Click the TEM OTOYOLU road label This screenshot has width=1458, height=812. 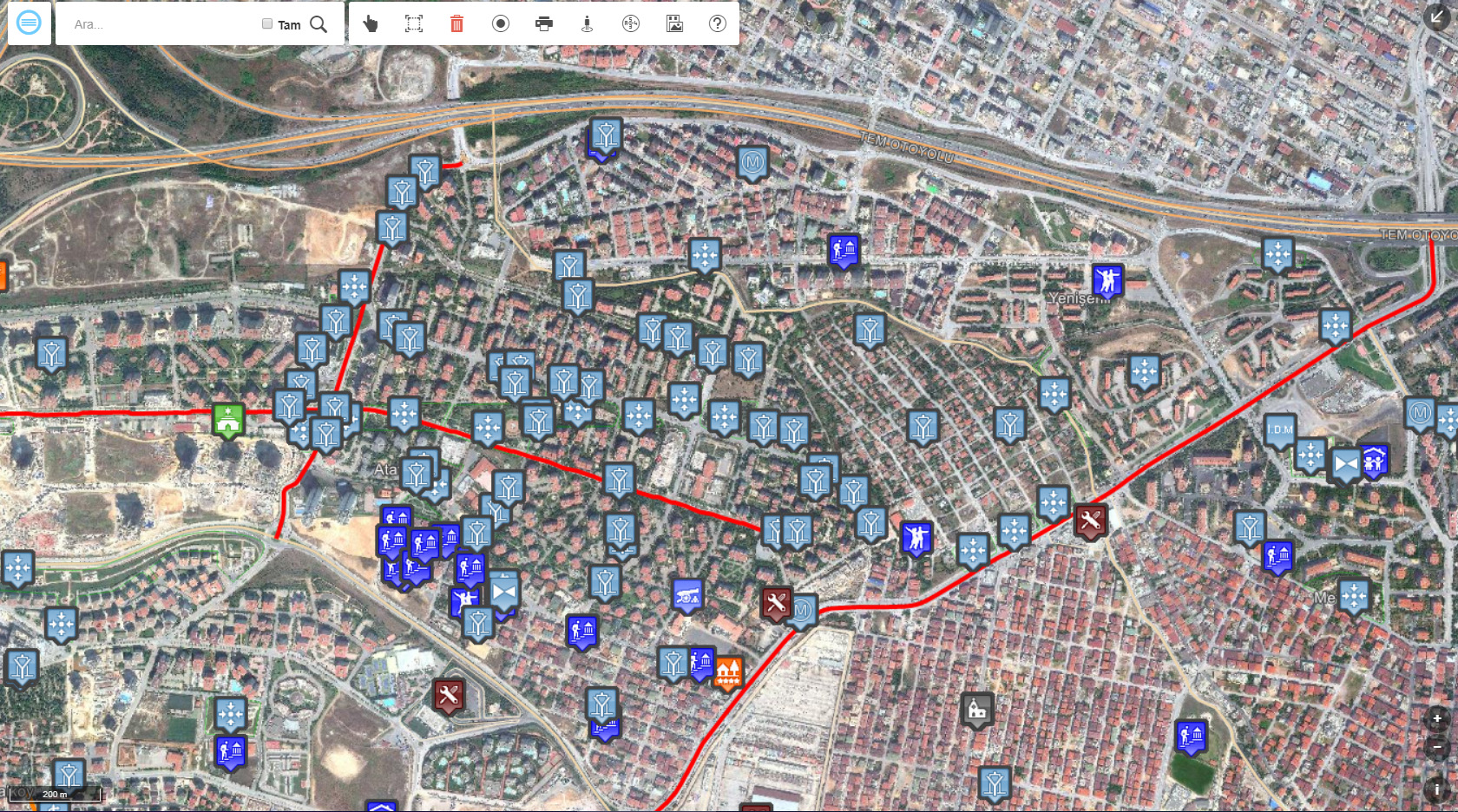pos(907,149)
